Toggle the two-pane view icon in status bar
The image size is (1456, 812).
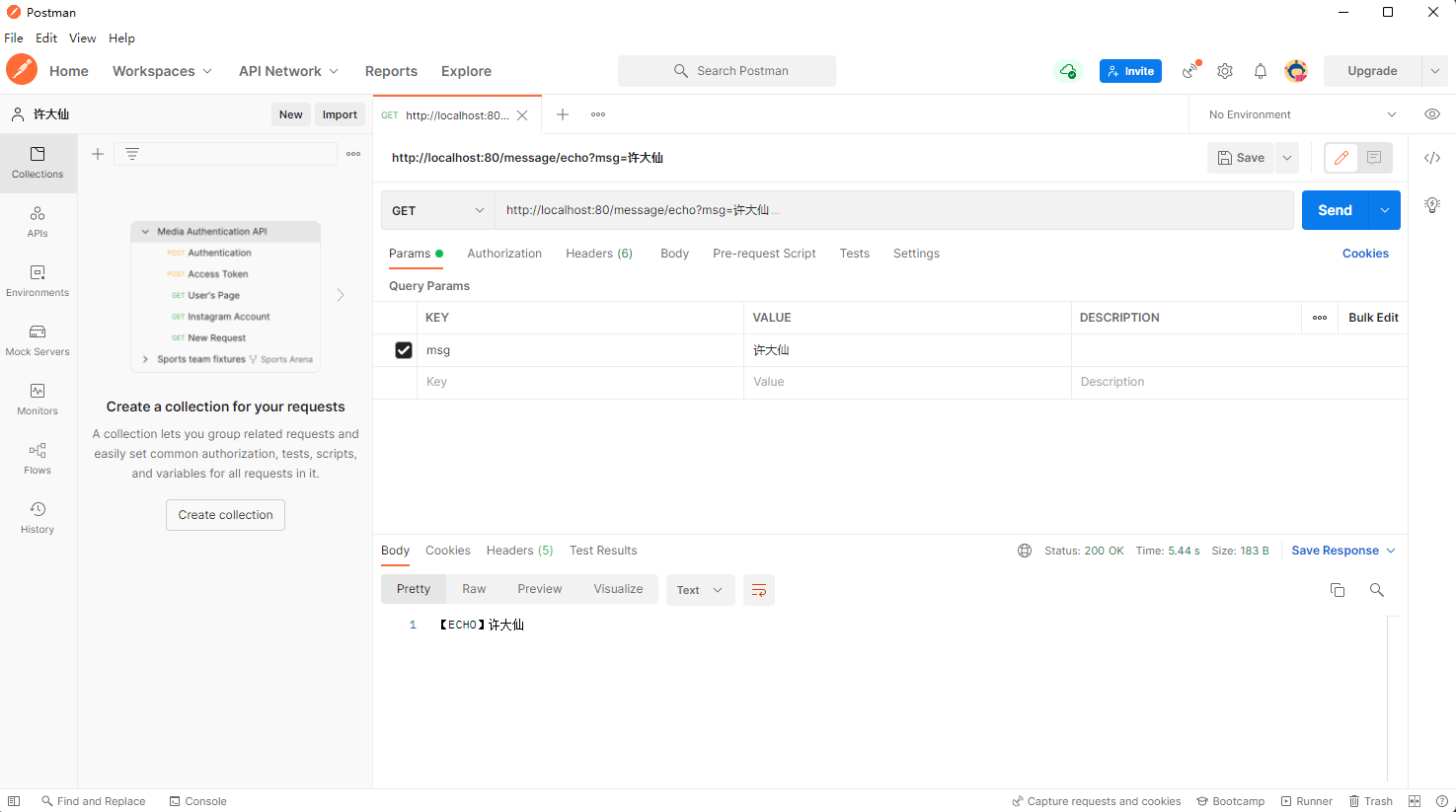(1415, 801)
